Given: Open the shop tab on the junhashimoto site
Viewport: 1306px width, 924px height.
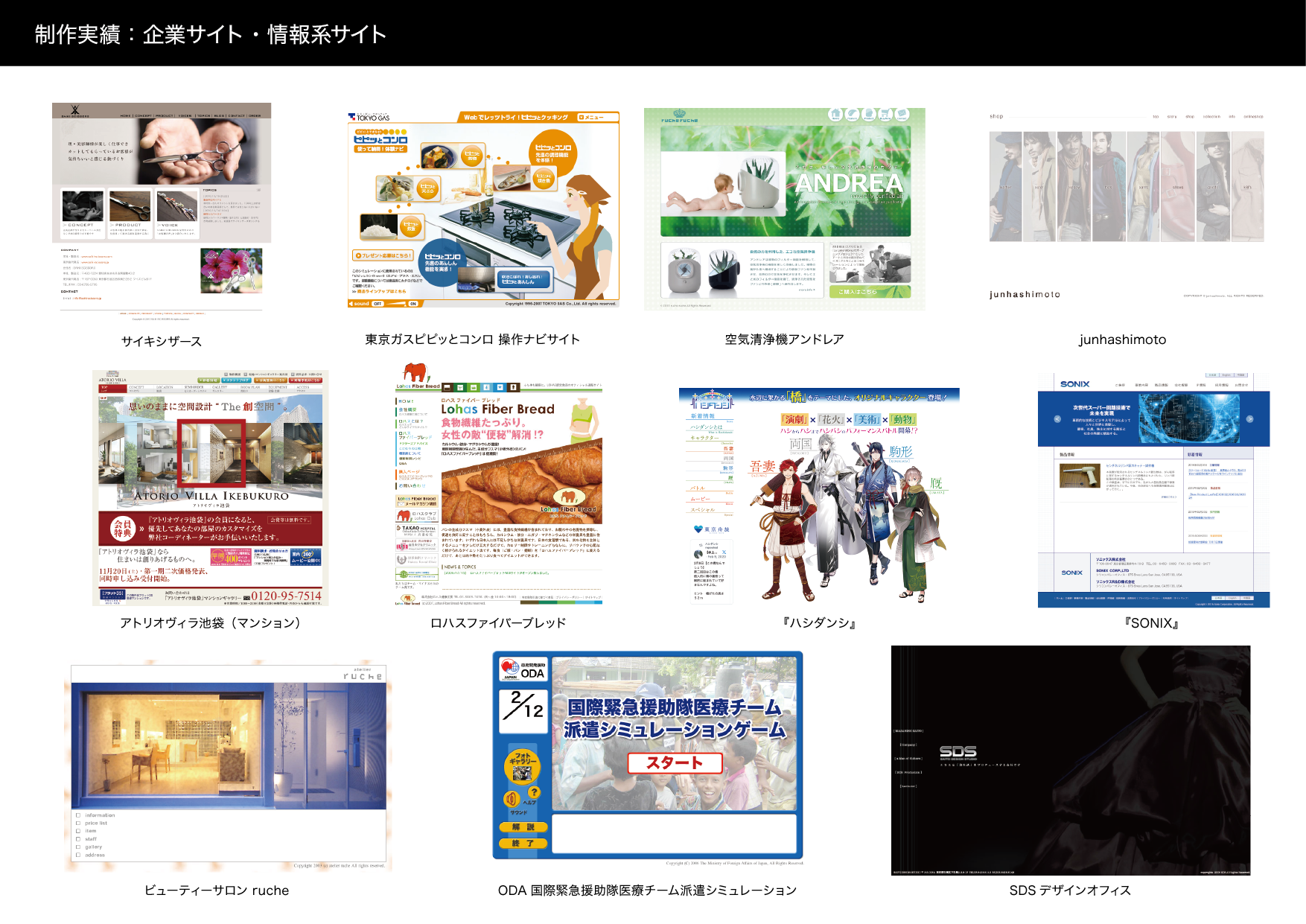Looking at the screenshot, I should click(1190, 117).
